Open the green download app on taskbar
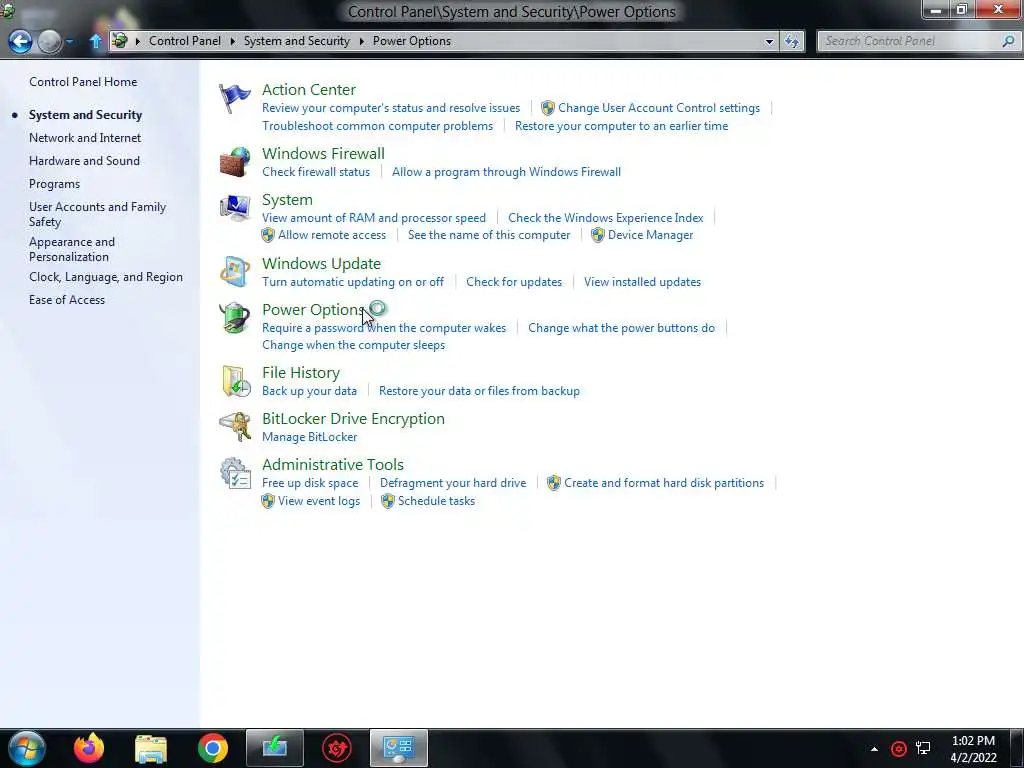Screen dimensions: 1024x768 coord(275,748)
